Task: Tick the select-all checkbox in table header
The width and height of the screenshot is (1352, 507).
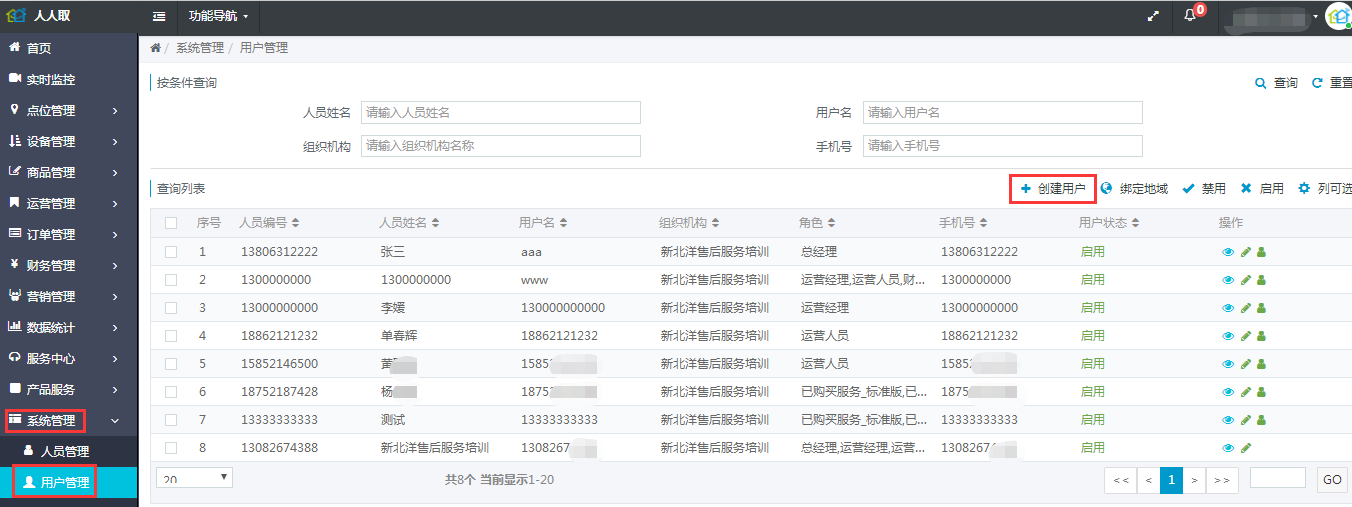Action: click(x=171, y=223)
